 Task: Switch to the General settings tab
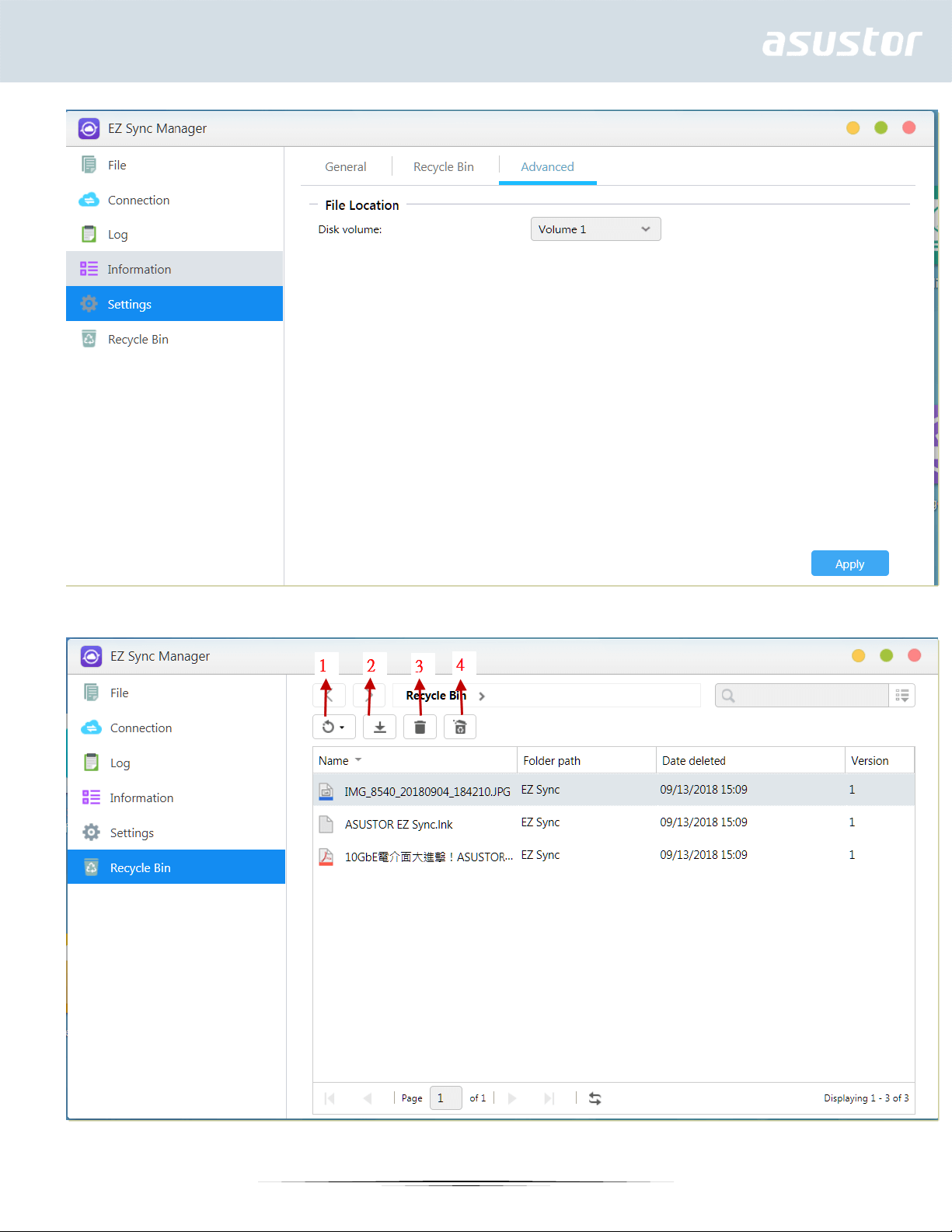[345, 166]
